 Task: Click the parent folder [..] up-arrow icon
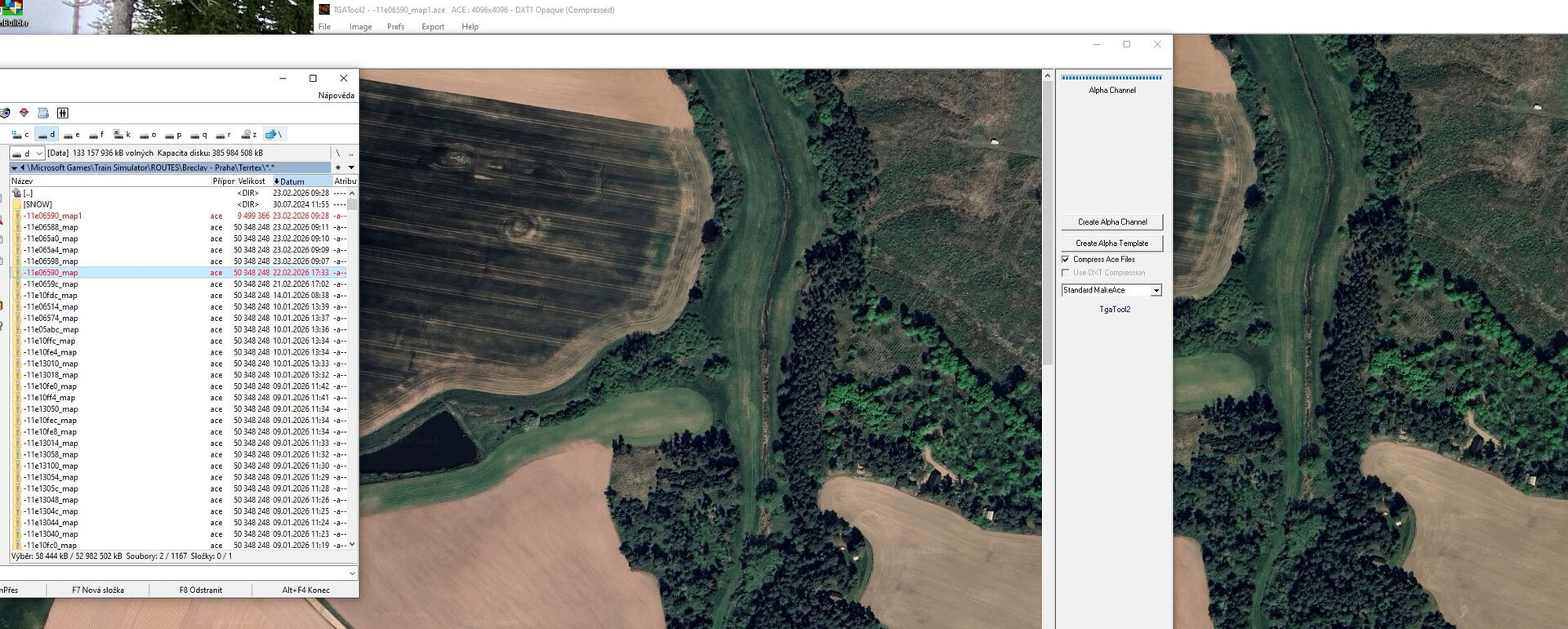coord(17,194)
